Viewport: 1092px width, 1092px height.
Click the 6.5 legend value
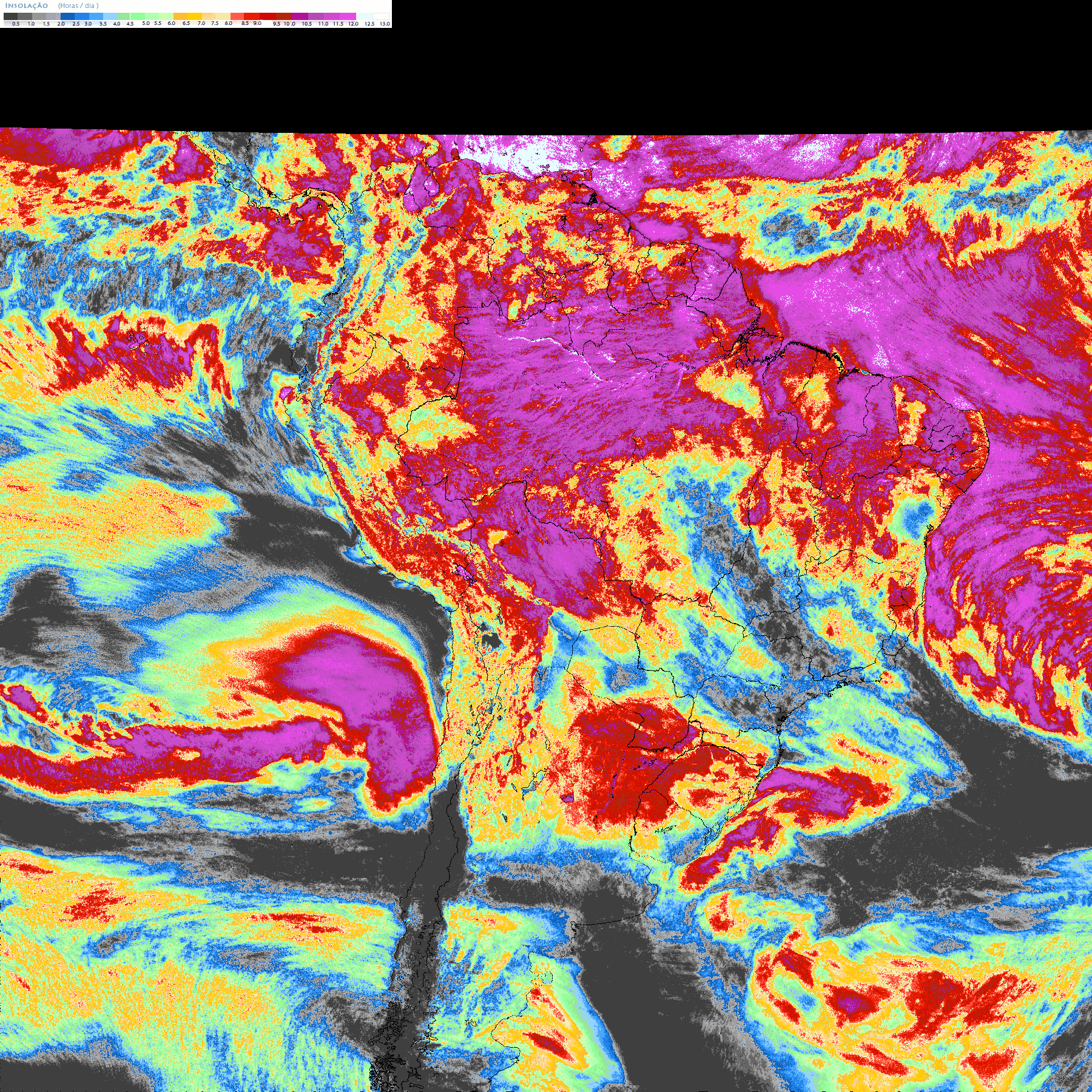tap(186, 23)
